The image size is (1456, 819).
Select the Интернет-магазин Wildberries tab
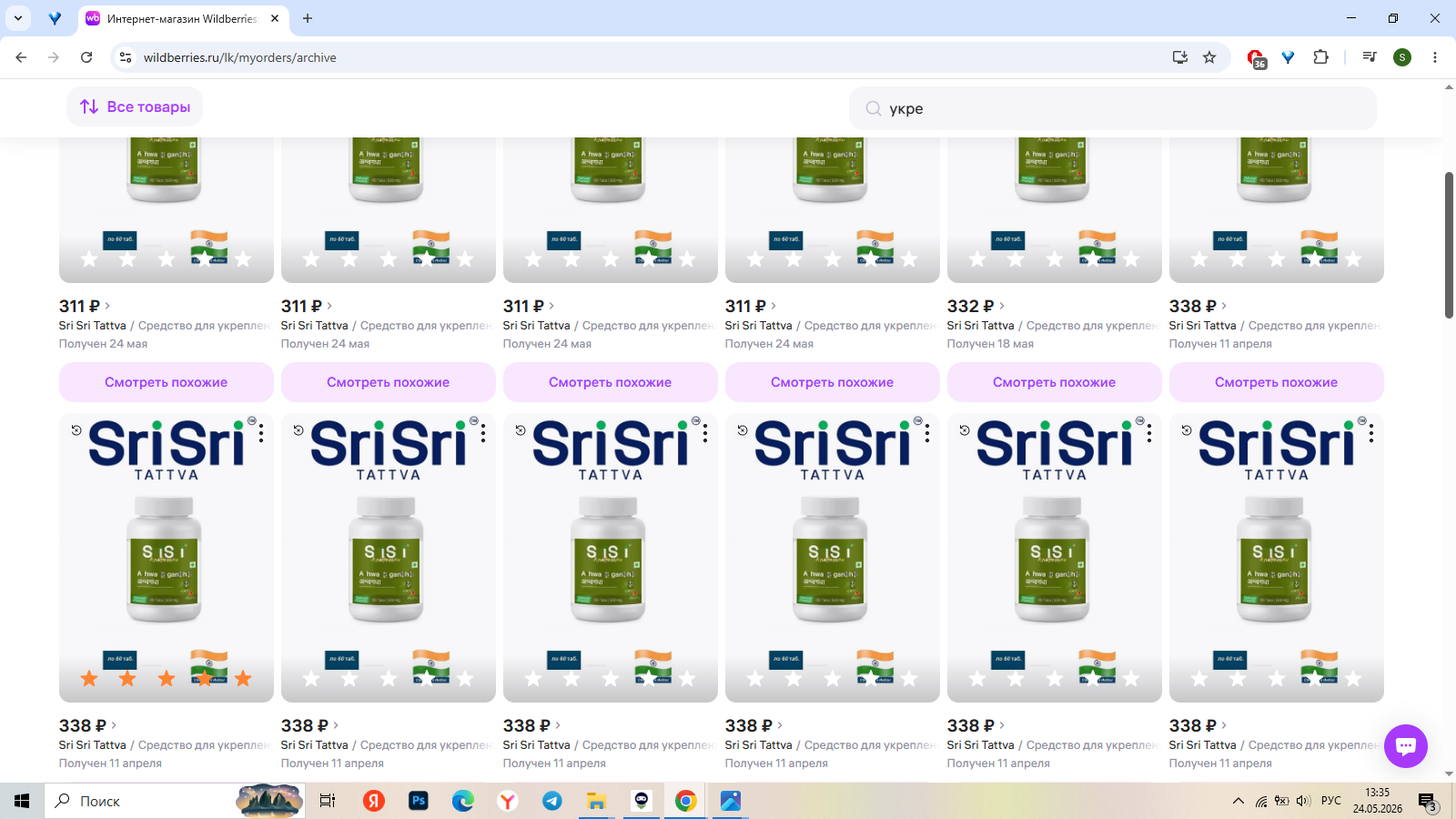[182, 18]
